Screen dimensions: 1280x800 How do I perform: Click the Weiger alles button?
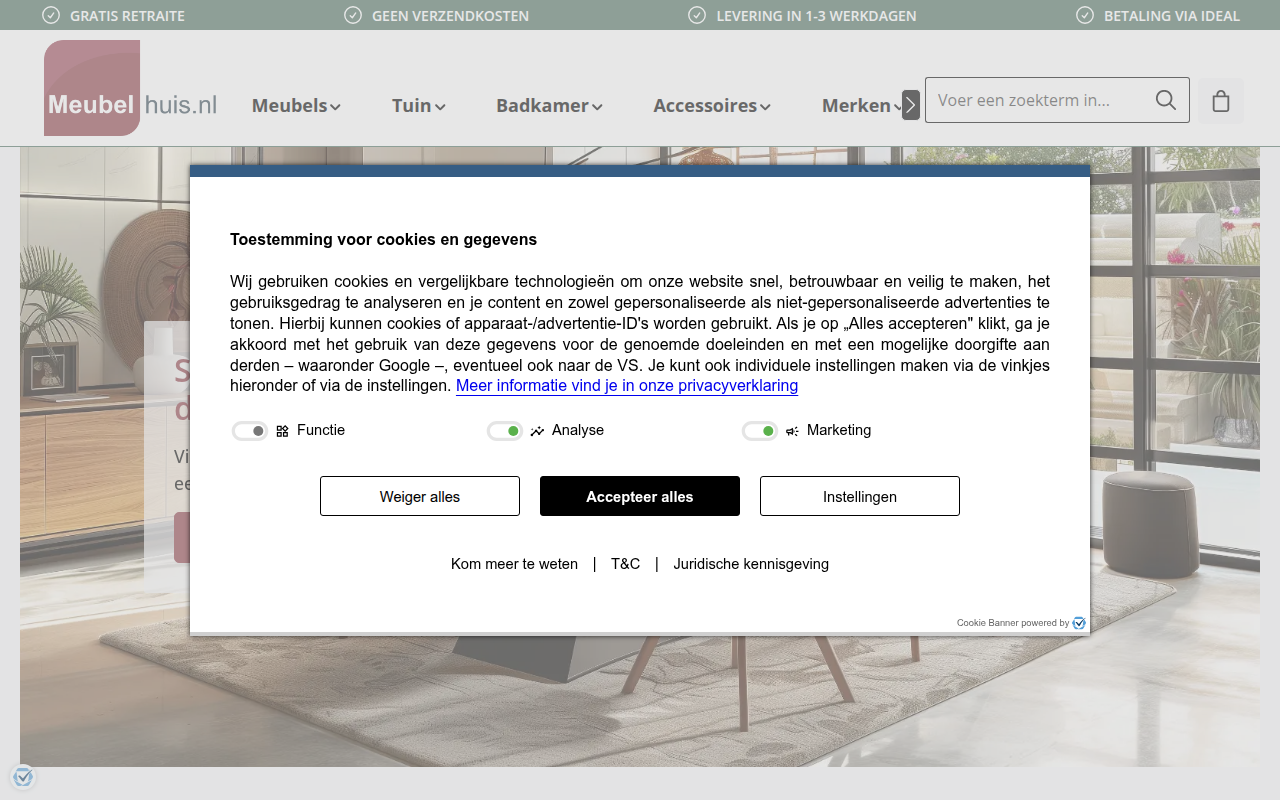pos(420,496)
